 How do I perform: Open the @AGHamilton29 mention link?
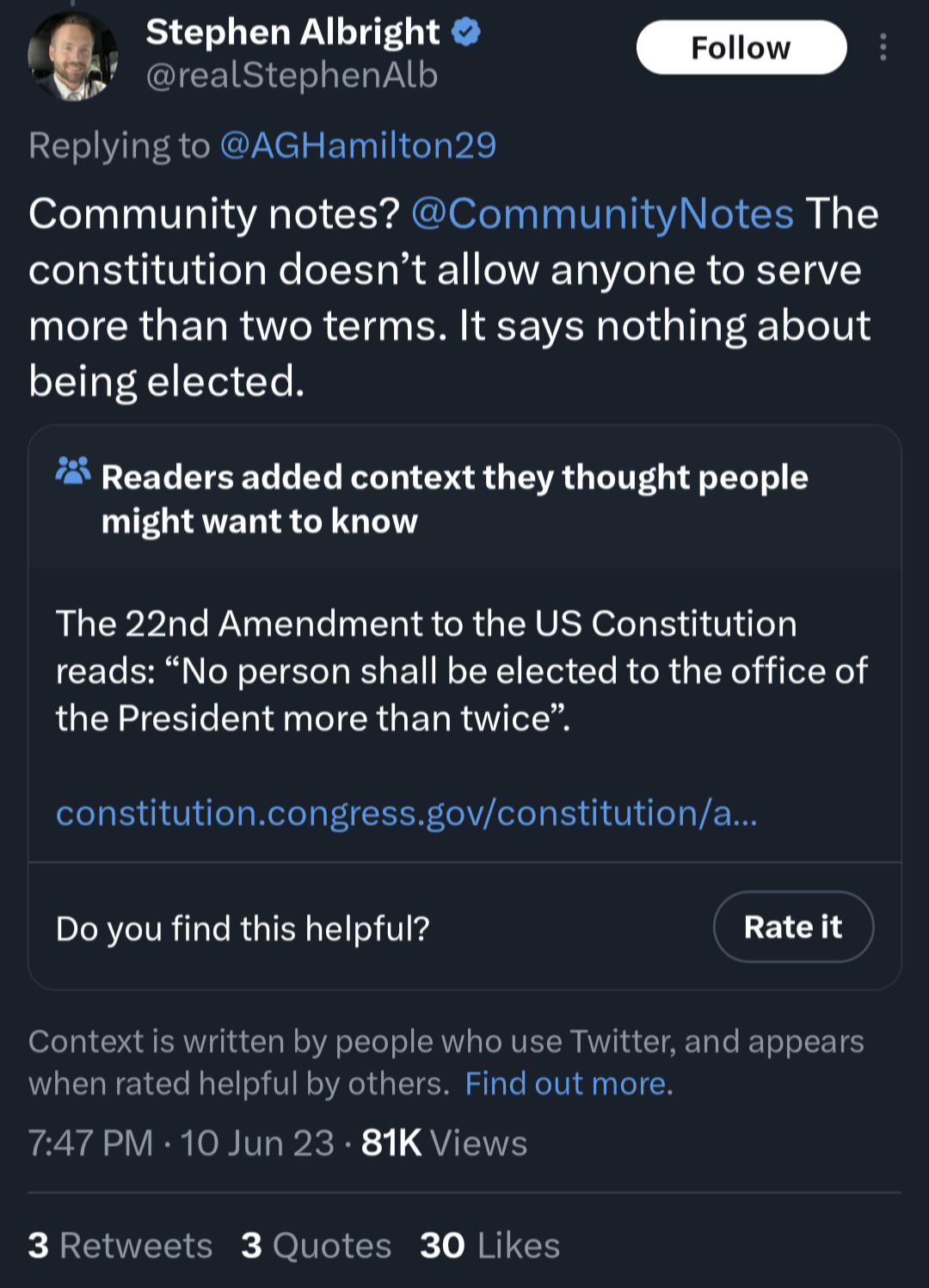click(x=358, y=145)
